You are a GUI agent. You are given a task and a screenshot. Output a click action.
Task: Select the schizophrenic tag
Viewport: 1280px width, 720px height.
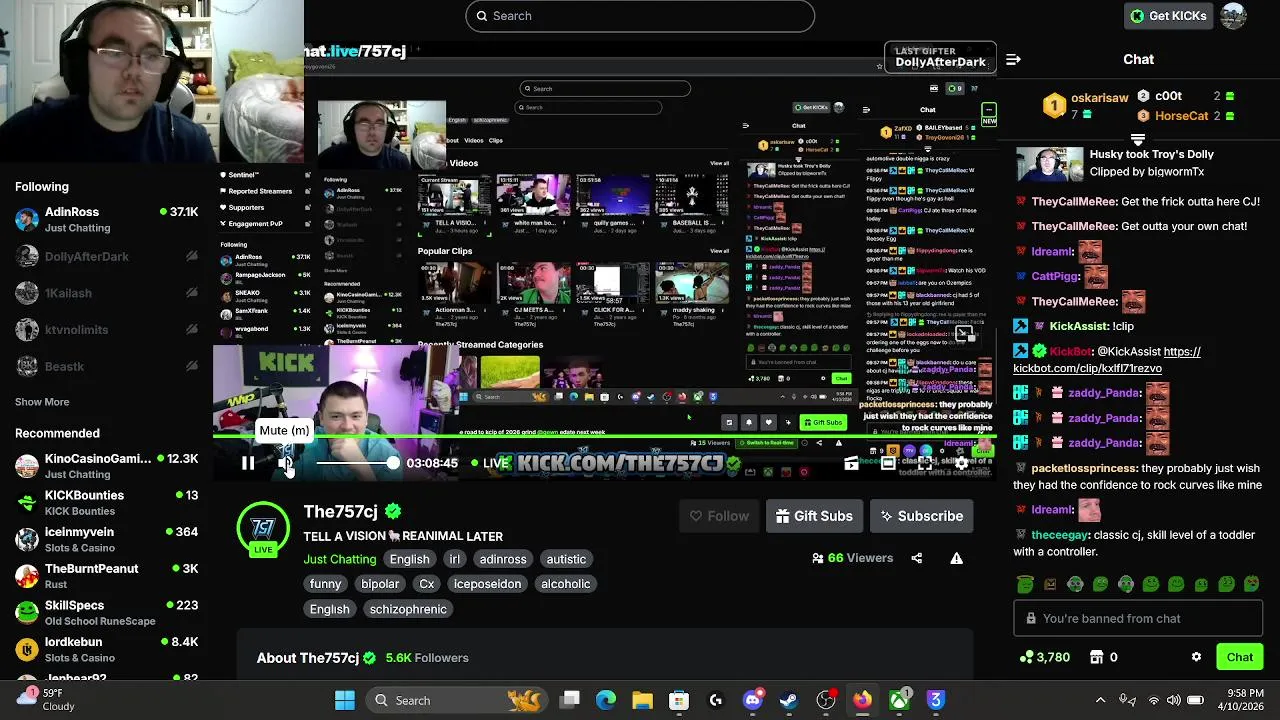click(x=408, y=609)
